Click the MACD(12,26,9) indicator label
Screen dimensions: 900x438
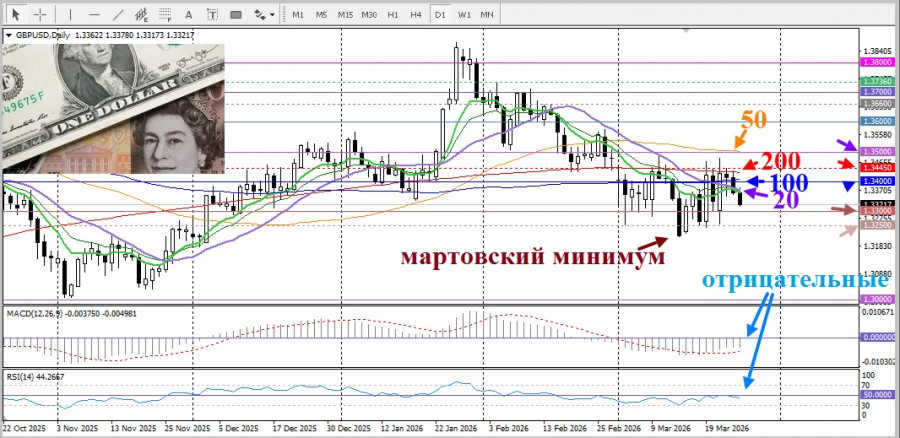(33, 313)
